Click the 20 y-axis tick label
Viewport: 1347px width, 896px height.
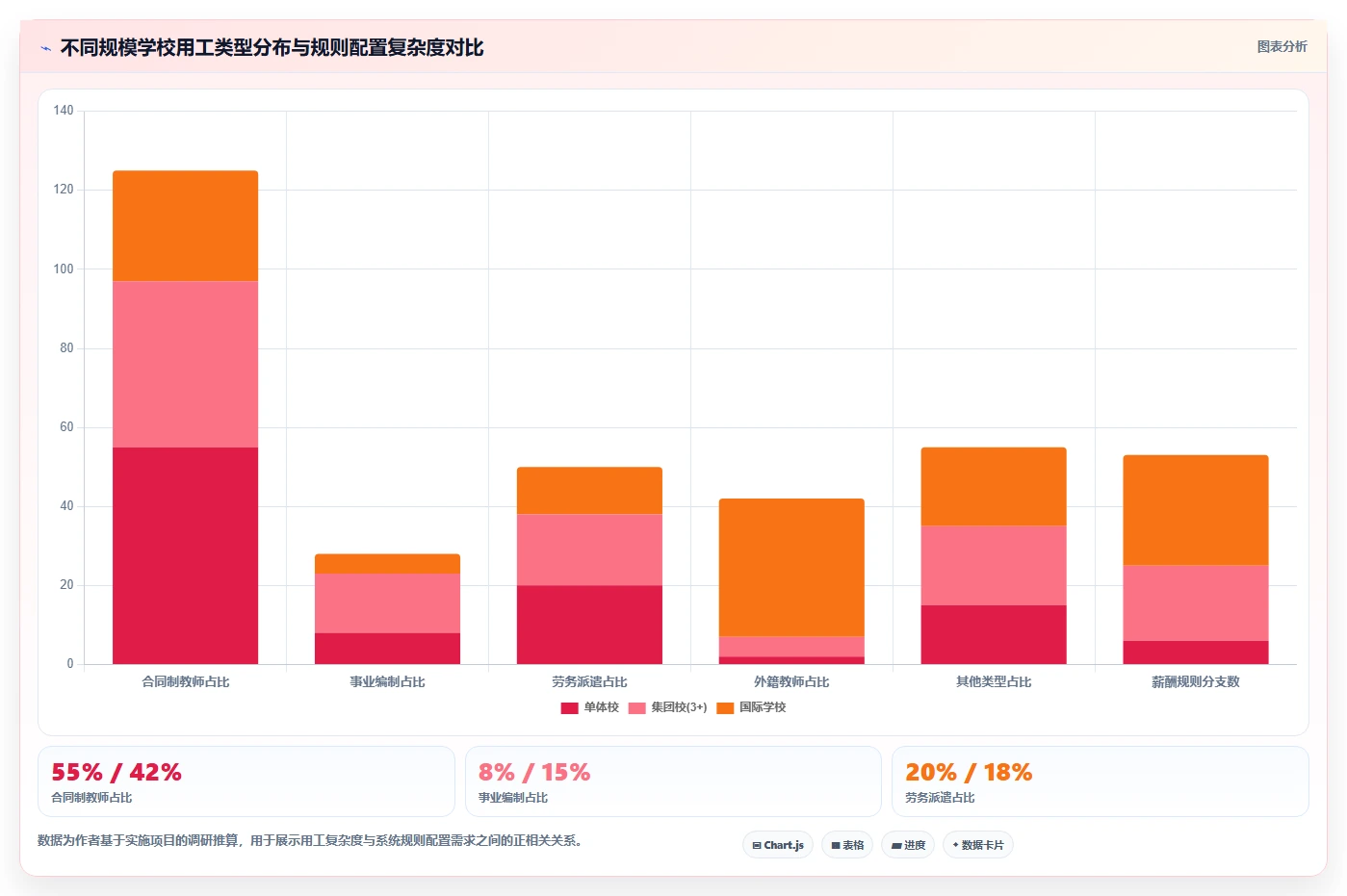click(66, 584)
